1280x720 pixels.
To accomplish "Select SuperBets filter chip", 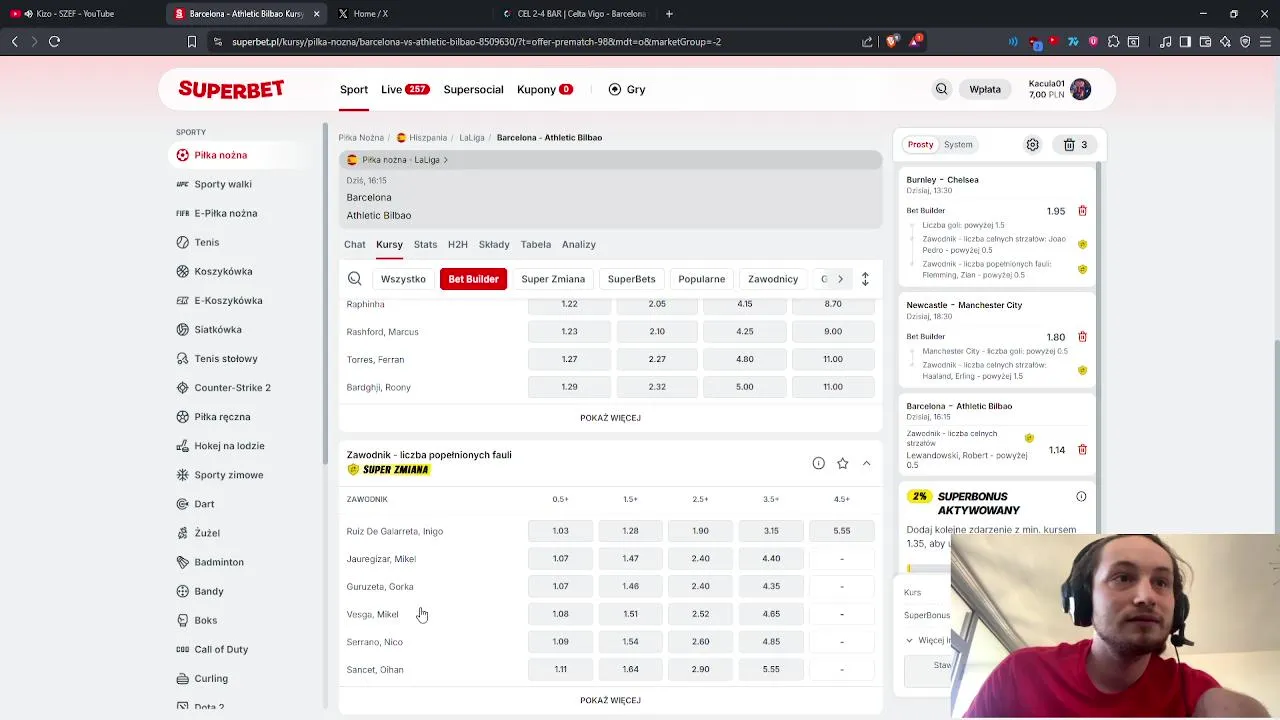I will pos(631,279).
